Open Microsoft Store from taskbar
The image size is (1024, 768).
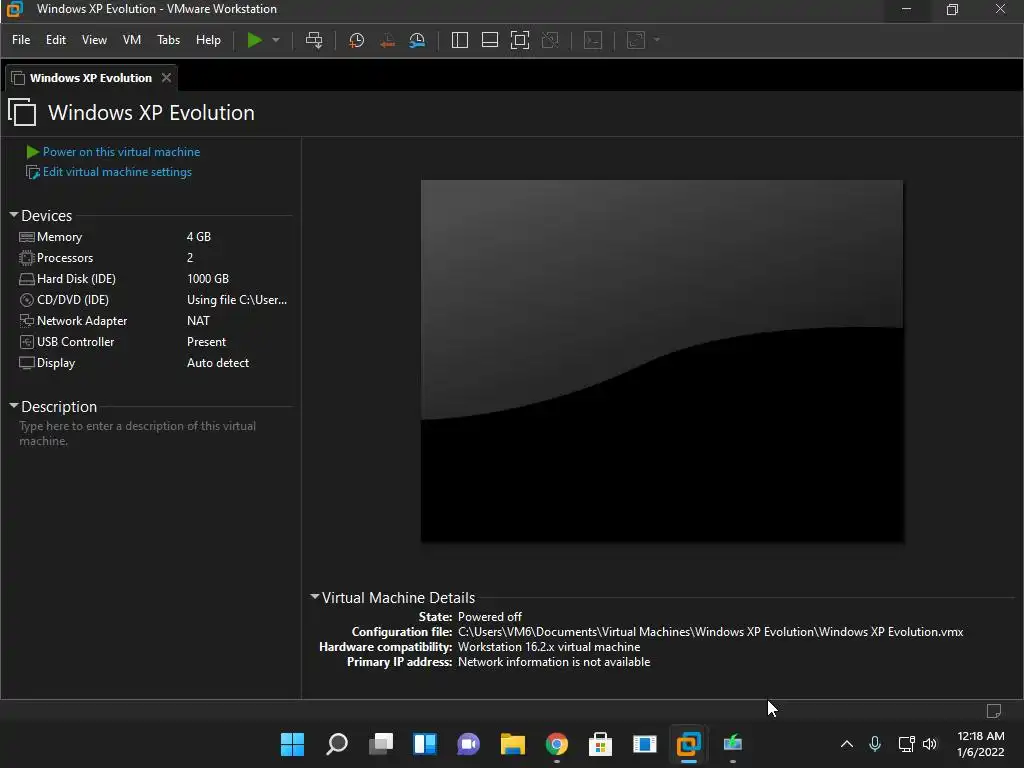pos(600,744)
